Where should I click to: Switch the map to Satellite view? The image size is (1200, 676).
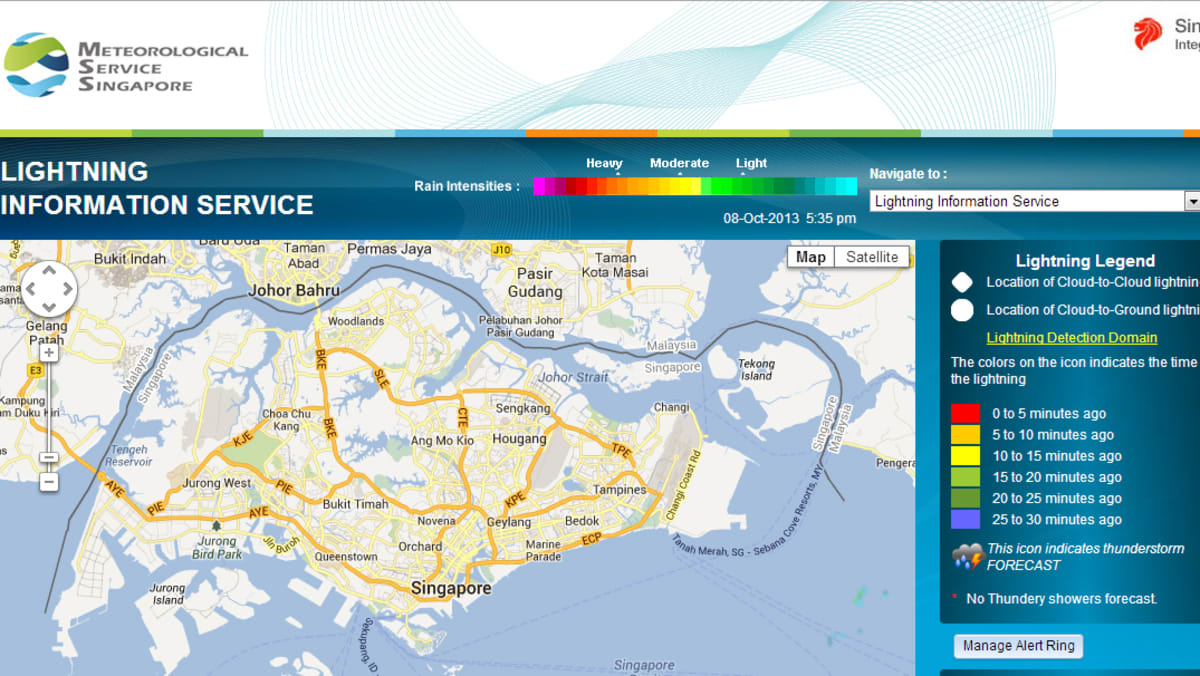pos(872,256)
